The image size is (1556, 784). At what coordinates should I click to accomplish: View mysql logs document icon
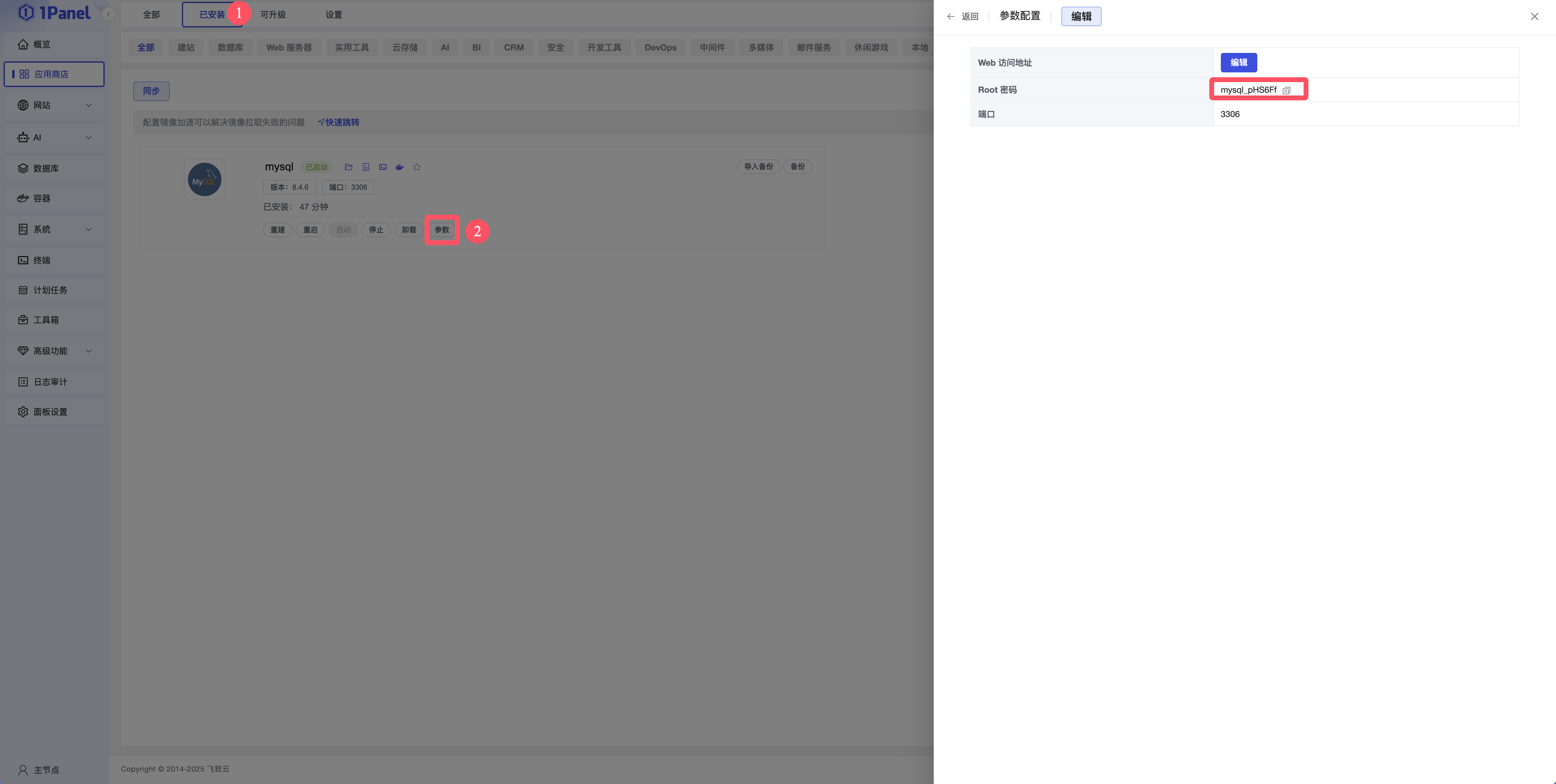(366, 167)
